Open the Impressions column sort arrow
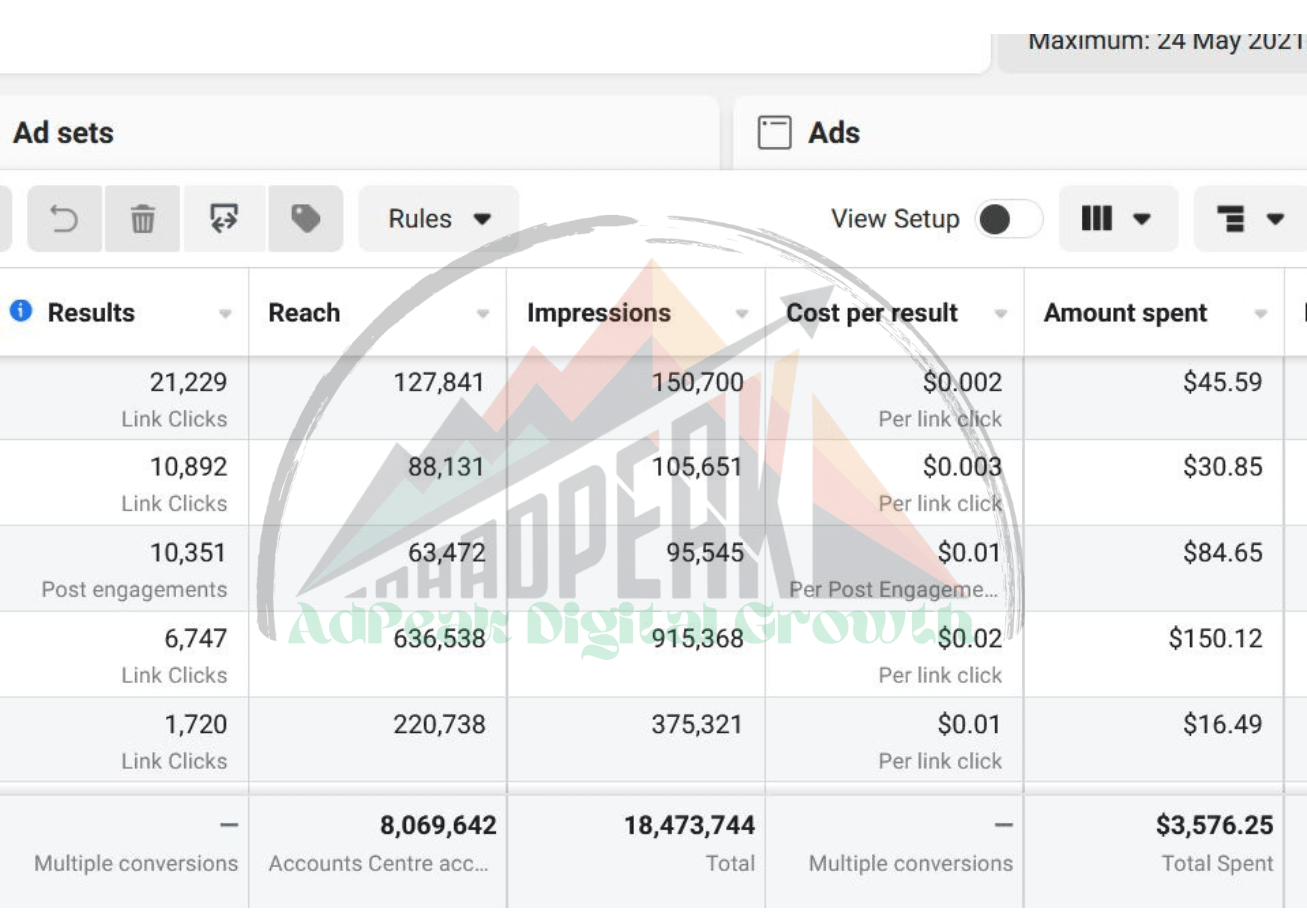 (742, 314)
